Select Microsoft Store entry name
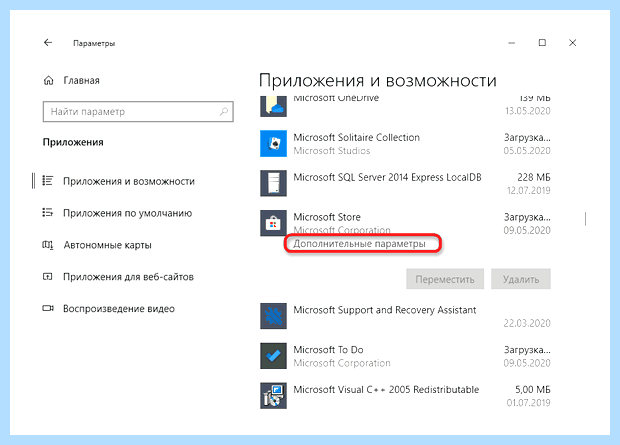Screen dimensions: 620x445 (327, 217)
